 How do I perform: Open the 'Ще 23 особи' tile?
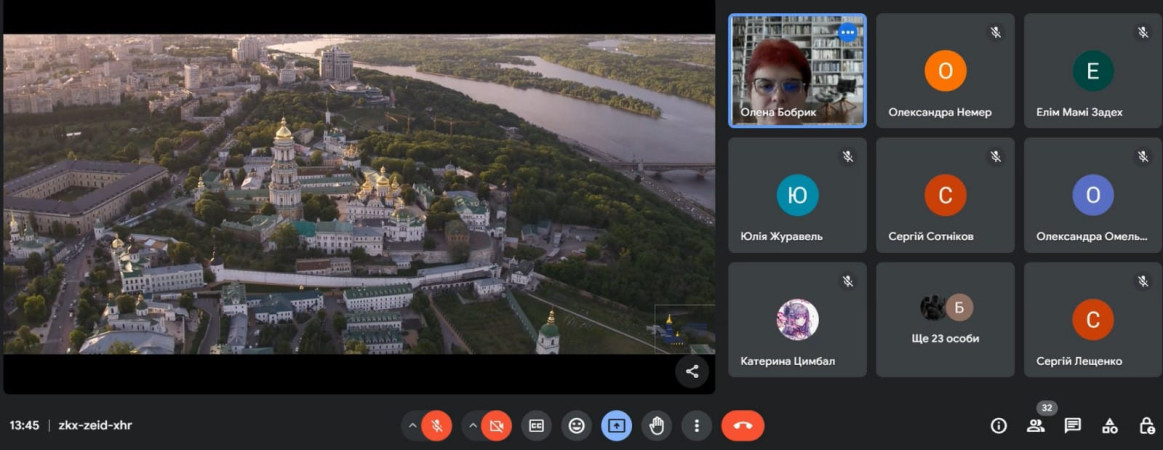tap(945, 320)
